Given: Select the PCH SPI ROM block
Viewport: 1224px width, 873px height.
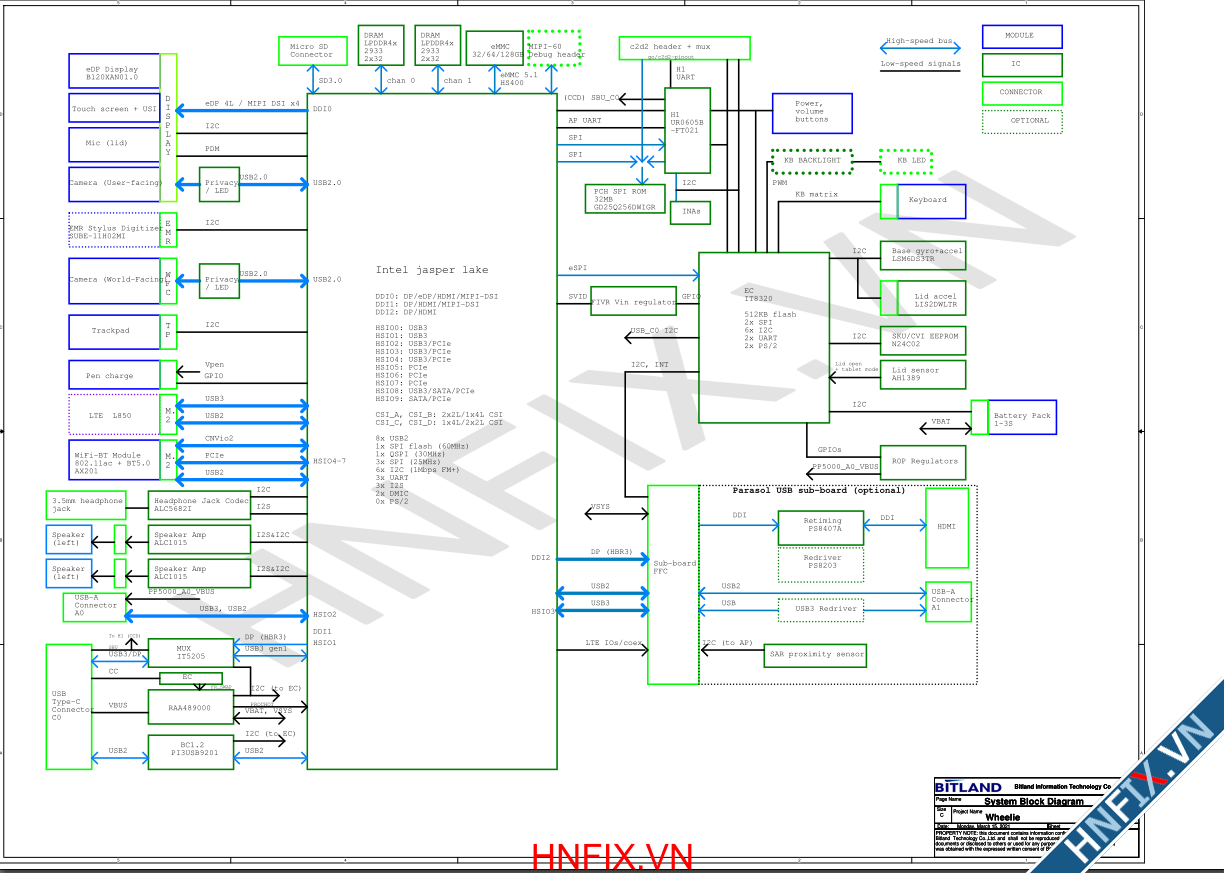Looking at the screenshot, I should [624, 198].
